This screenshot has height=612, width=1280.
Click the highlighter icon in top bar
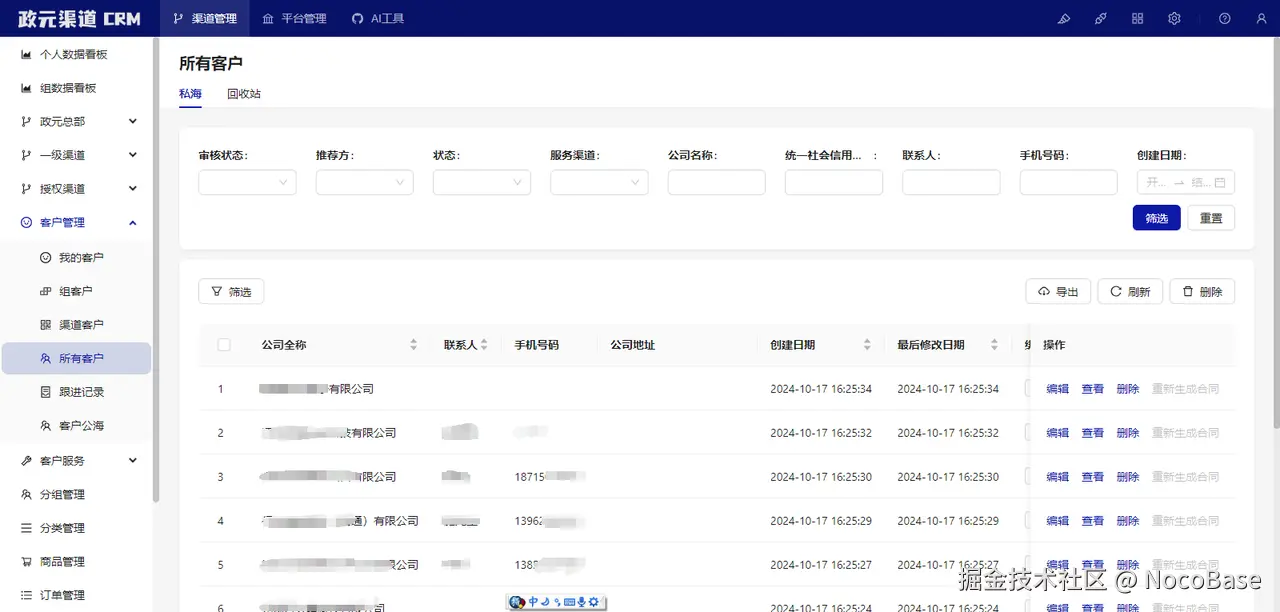(1064, 18)
